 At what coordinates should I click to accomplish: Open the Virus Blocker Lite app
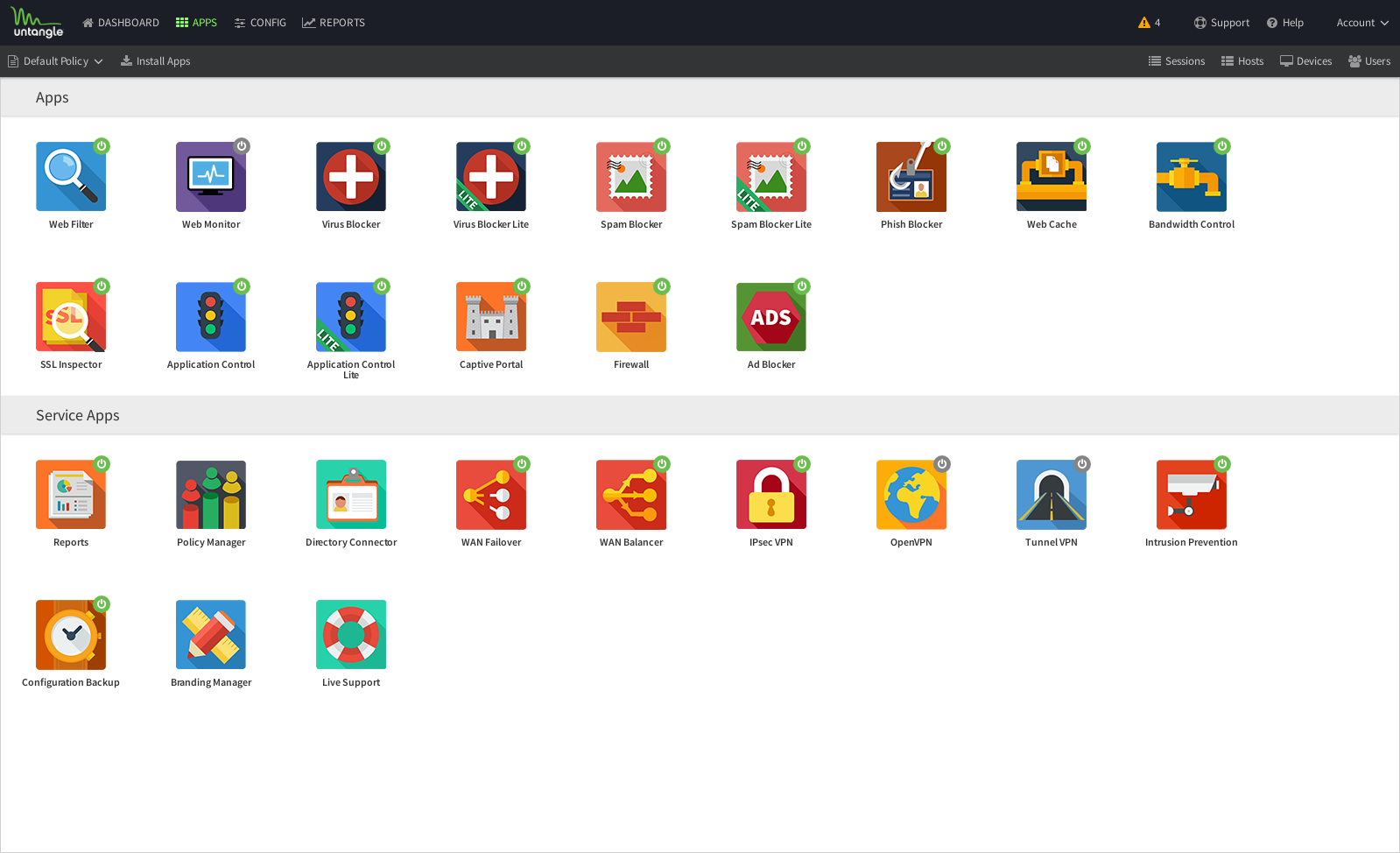click(491, 177)
